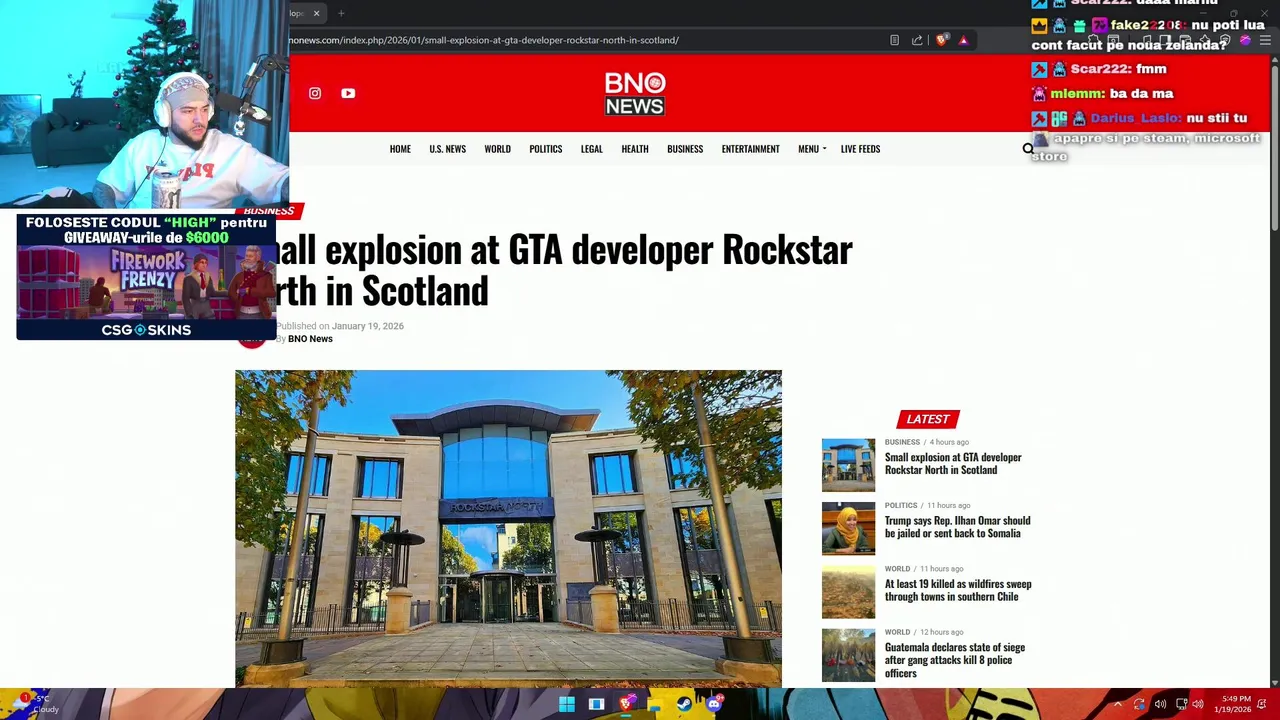This screenshot has height=720, width=1280.
Task: Open POLITICS section in navigation
Action: click(x=545, y=149)
